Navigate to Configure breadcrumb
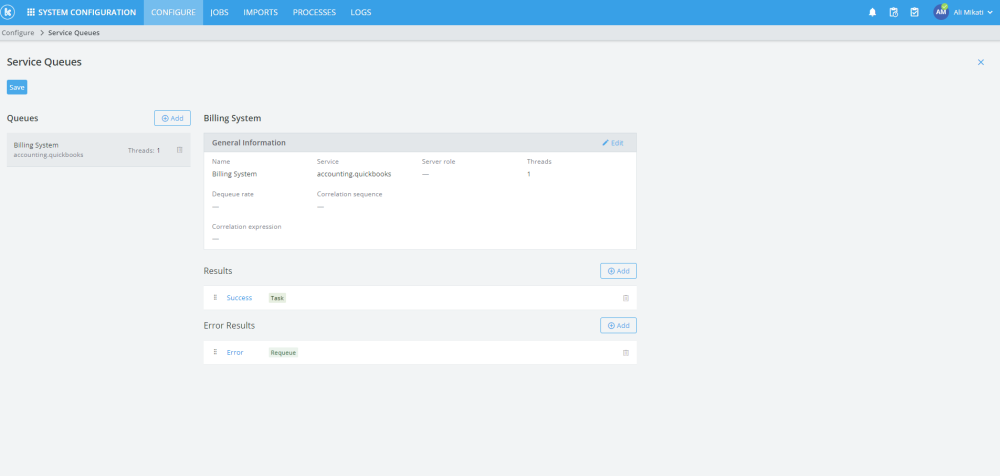Viewport: 1000px width, 476px height. pyautogui.click(x=18, y=33)
